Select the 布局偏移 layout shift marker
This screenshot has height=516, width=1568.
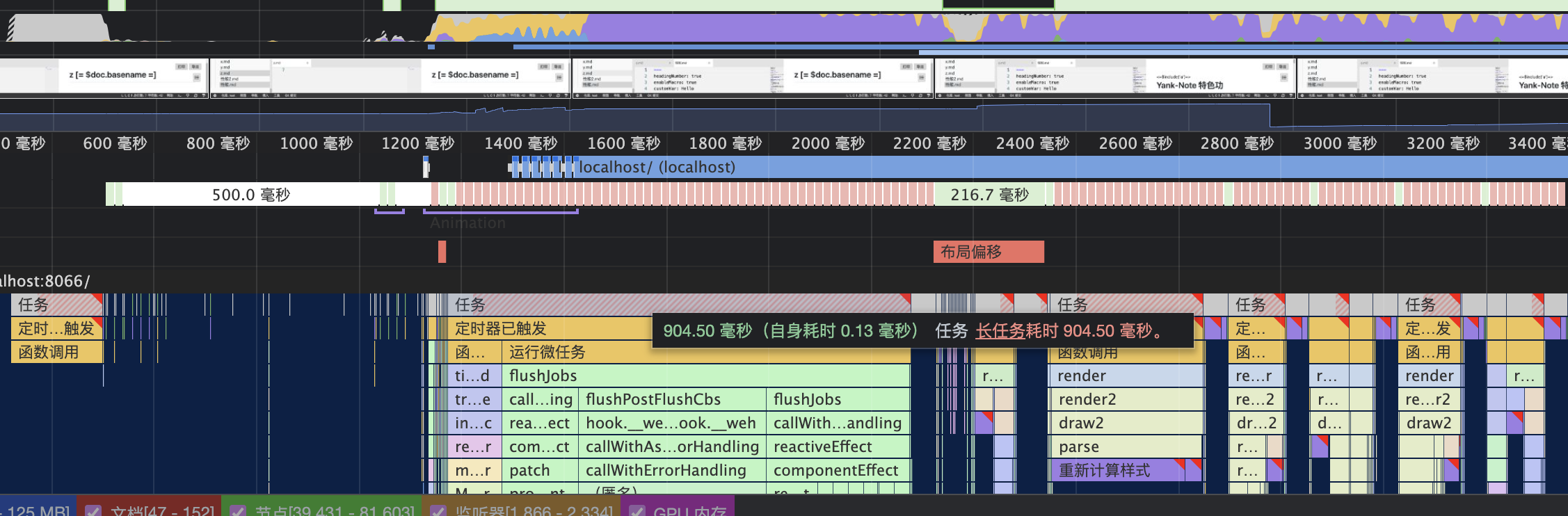coord(988,252)
